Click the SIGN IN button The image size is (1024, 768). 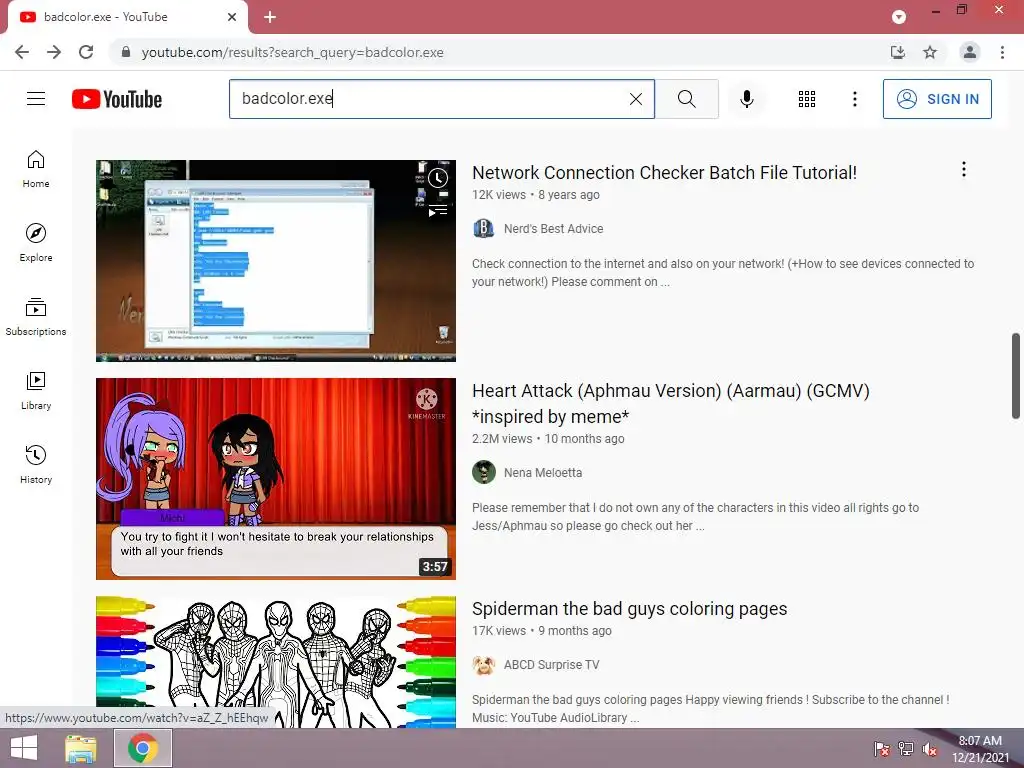pyautogui.click(x=937, y=99)
